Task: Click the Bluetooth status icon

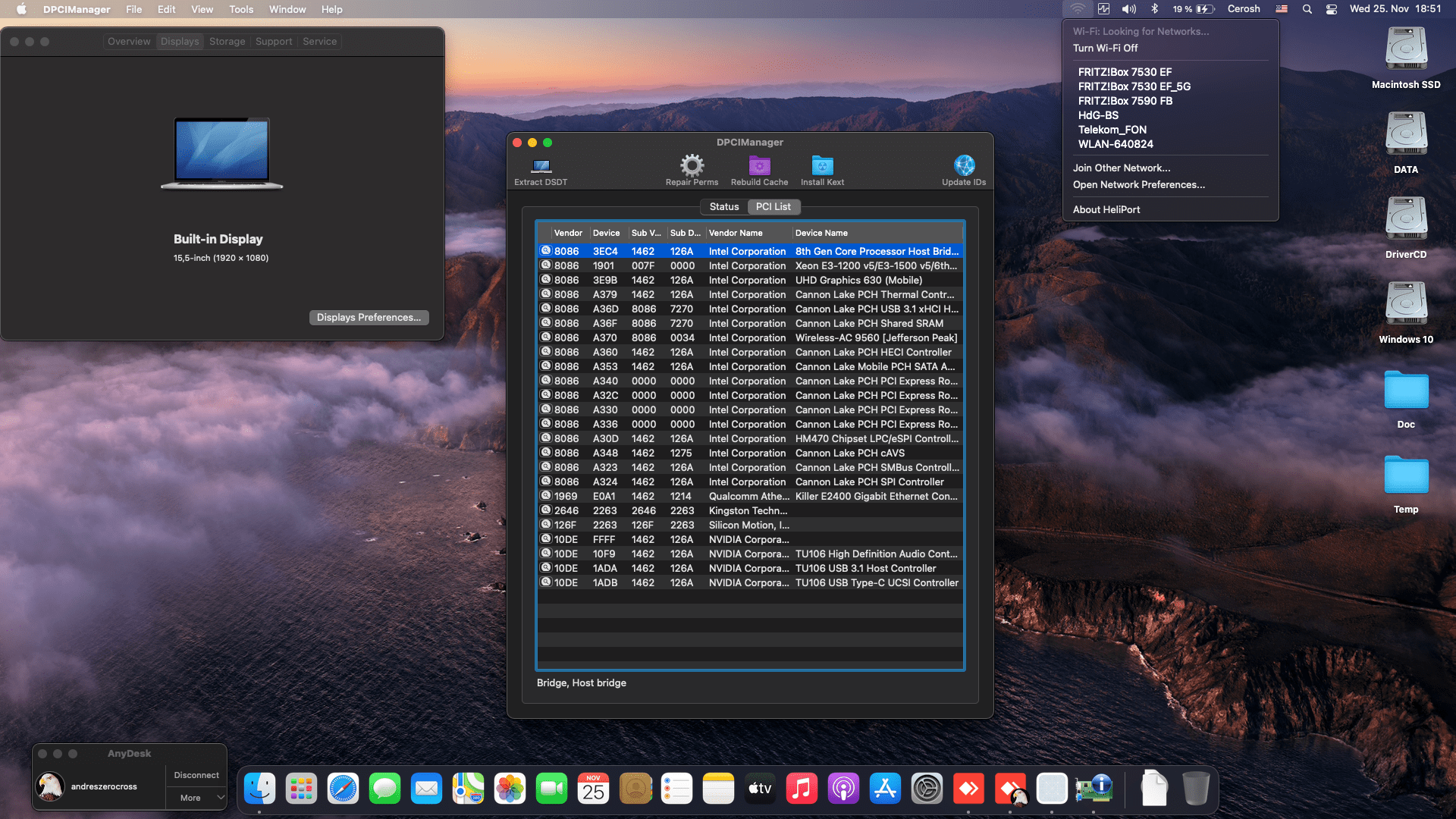Action: click(x=1155, y=9)
